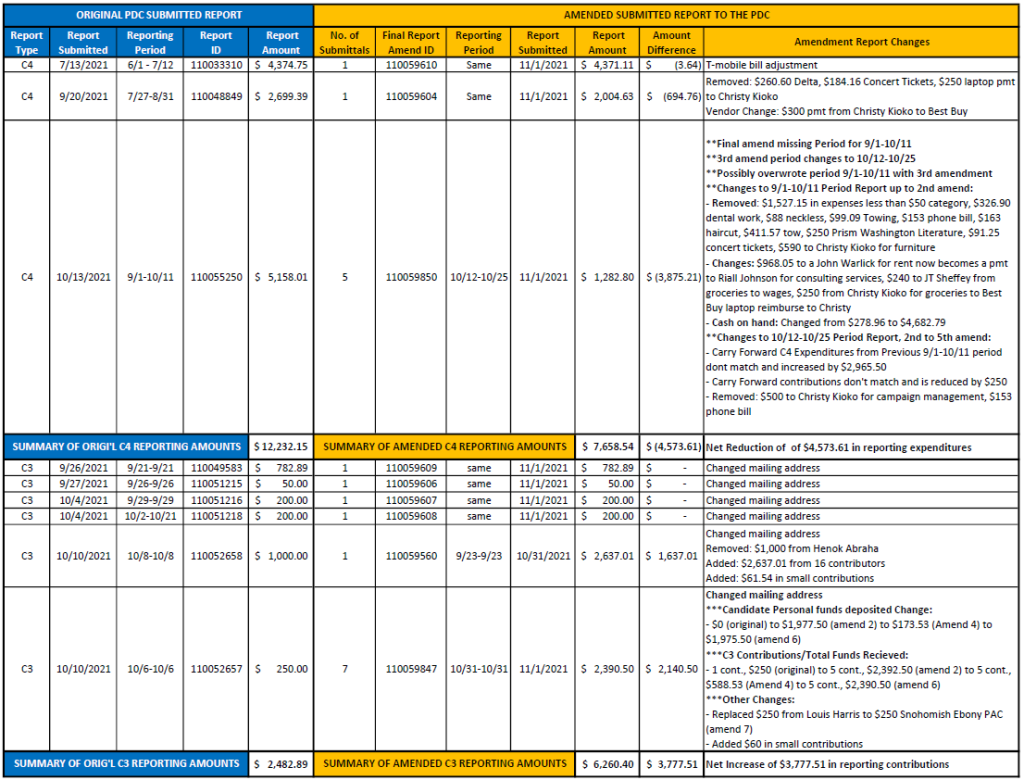Select the 'SUMMARY OF ORIG'L C3 REPORTING AMOUNTS' label
The width and height of the screenshot is (1024, 780).
128,764
